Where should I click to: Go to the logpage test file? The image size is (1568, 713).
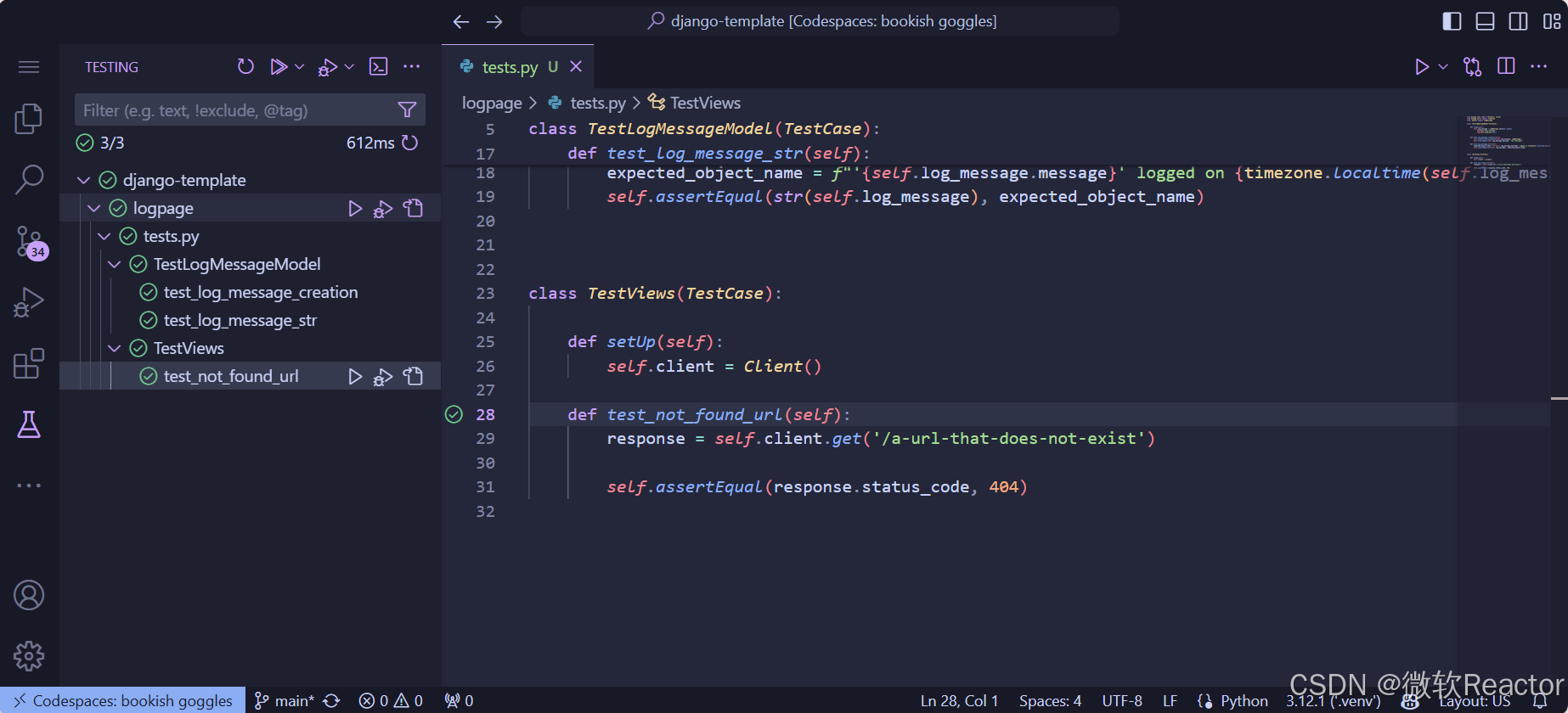[414, 208]
